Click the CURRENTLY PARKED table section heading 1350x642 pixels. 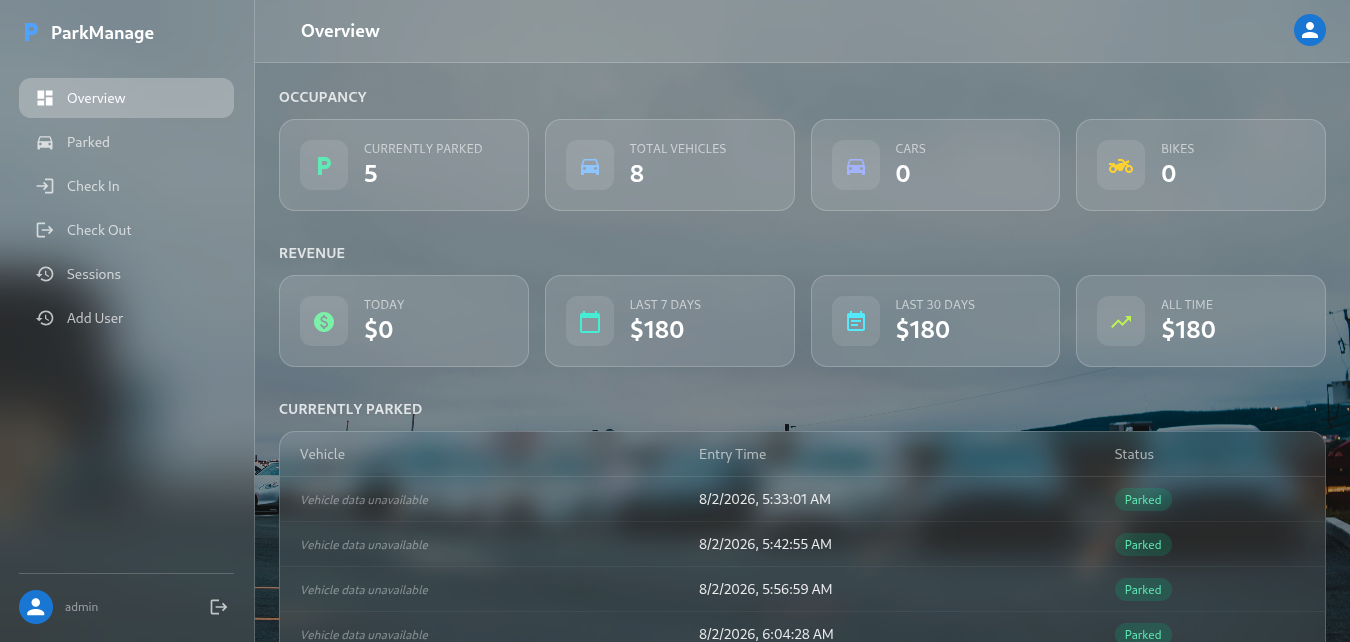350,409
